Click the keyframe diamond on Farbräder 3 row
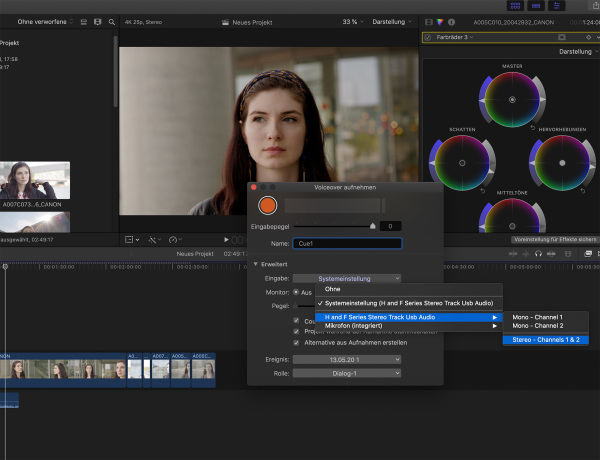This screenshot has height=460, width=600. [589, 37]
